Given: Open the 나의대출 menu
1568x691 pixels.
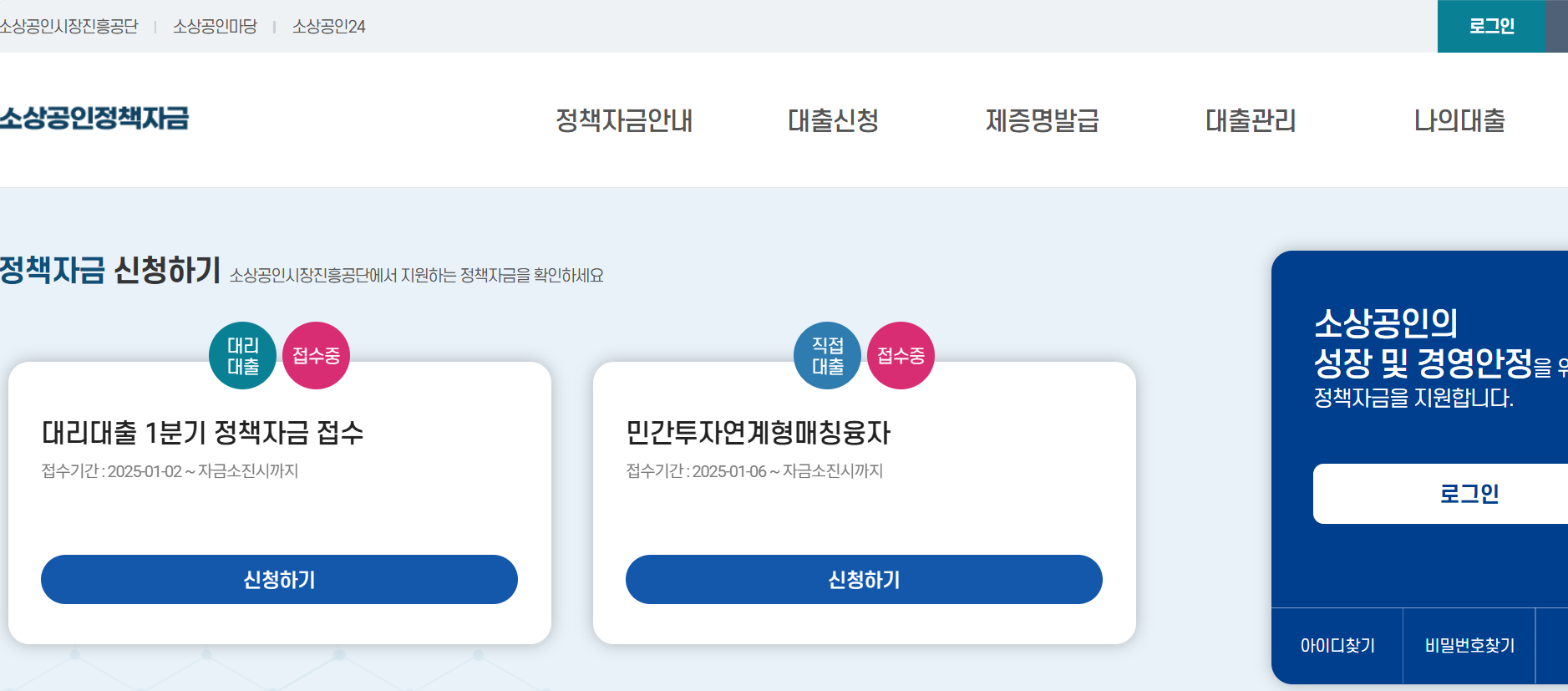Looking at the screenshot, I should click(1457, 122).
